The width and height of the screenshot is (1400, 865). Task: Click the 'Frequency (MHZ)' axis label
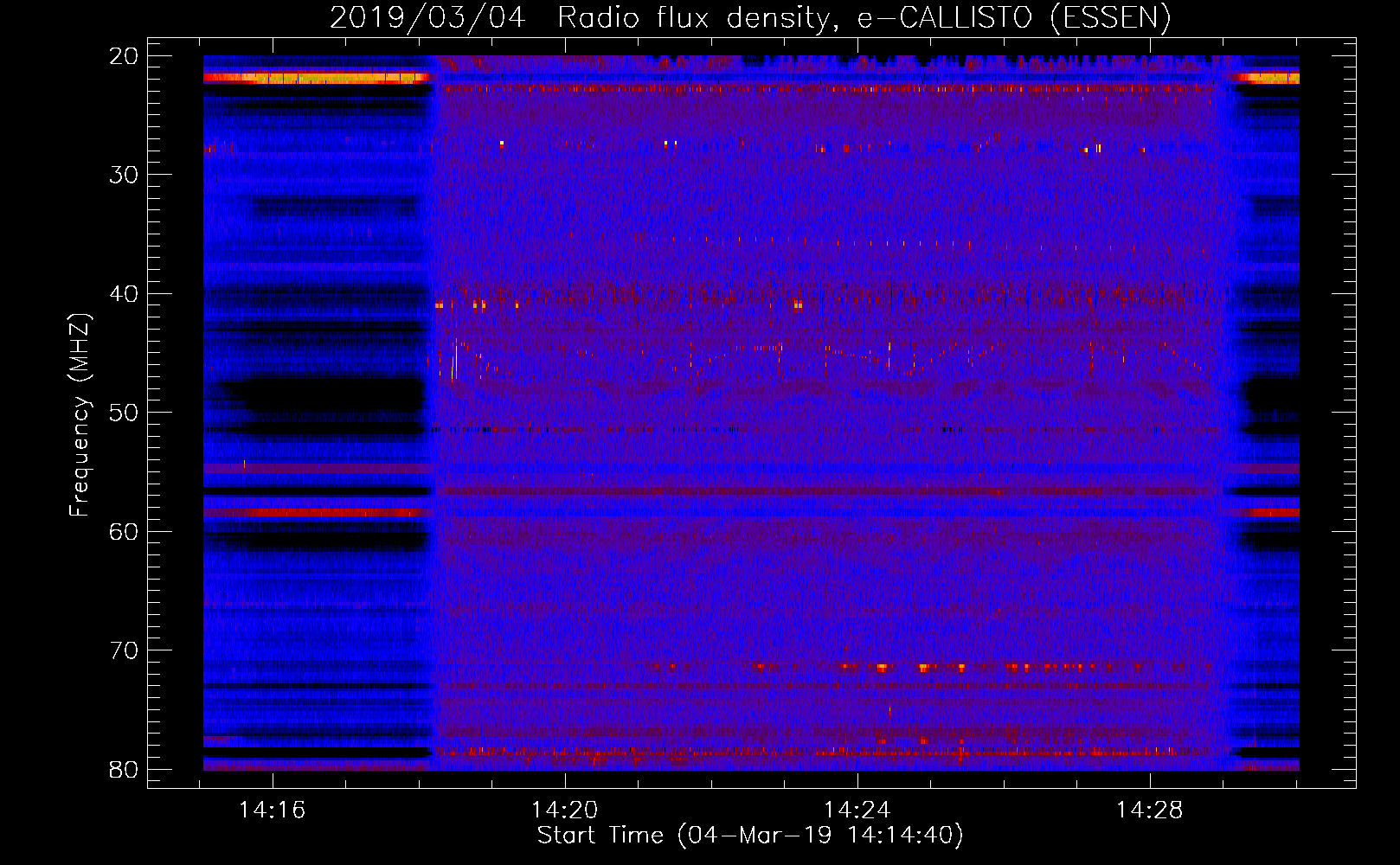(80, 415)
